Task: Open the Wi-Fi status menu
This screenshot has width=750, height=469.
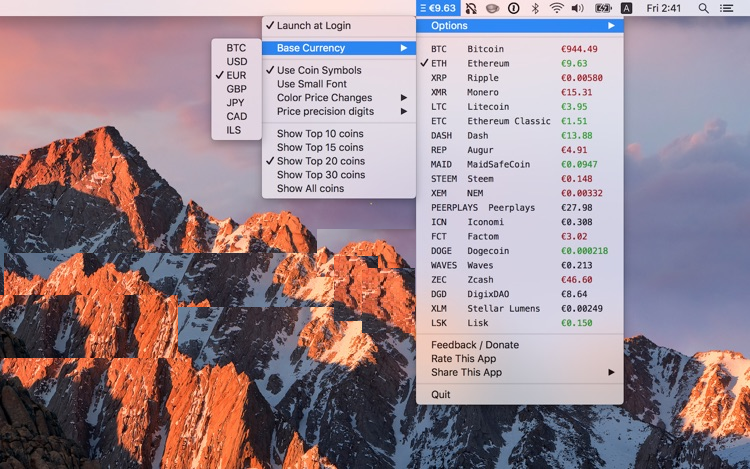Action: 556,8
